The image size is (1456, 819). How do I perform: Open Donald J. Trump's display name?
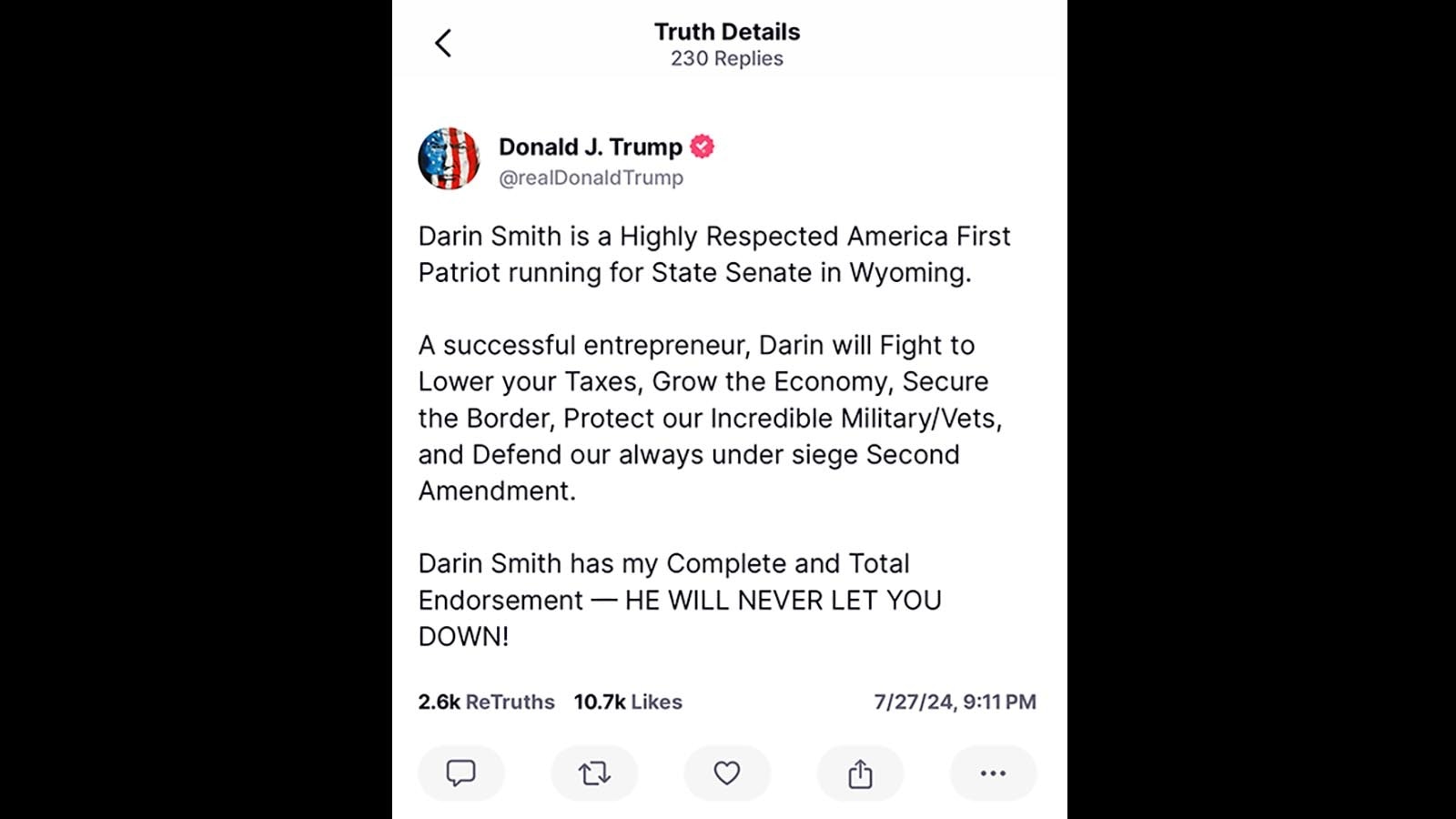pyautogui.click(x=590, y=147)
